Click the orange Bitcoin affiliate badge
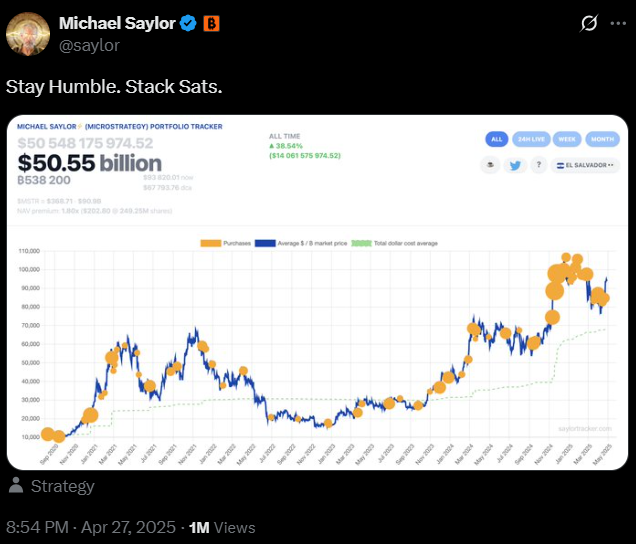This screenshot has height=544, width=636. click(x=211, y=24)
